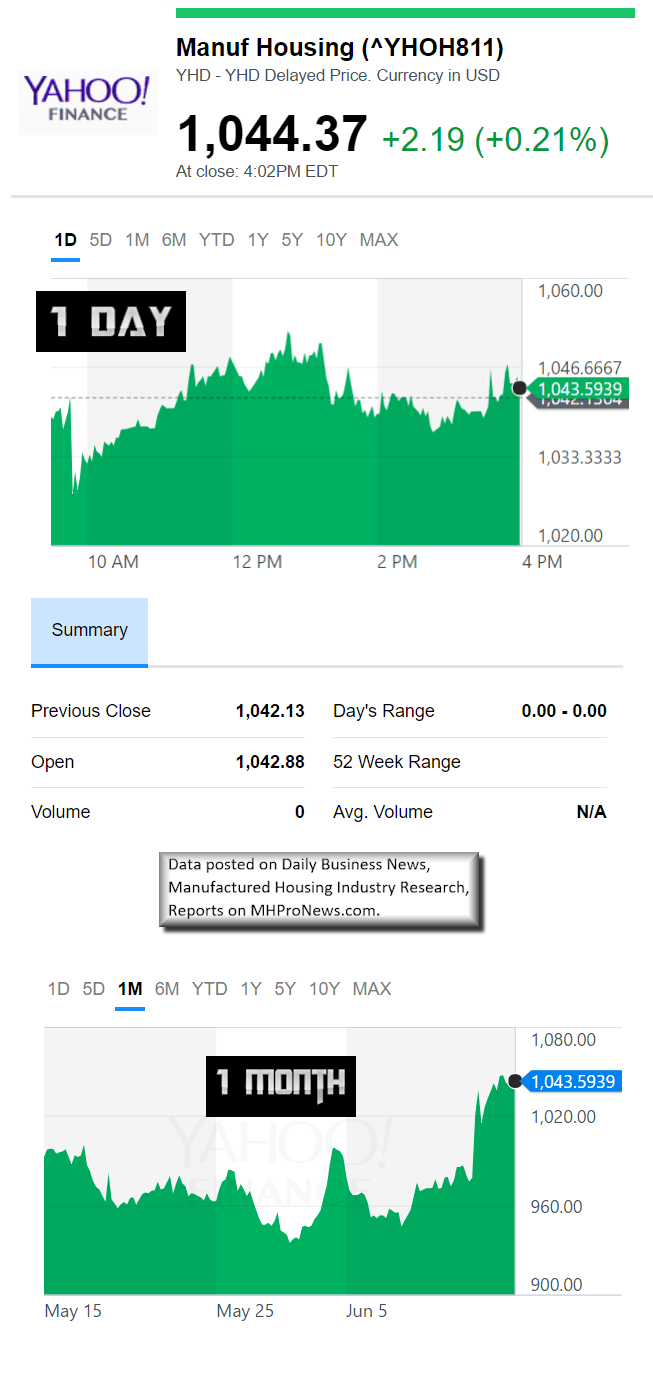Click Day's Range value 0.00 - 0.00
This screenshot has width=653, height=1382.
click(x=564, y=711)
